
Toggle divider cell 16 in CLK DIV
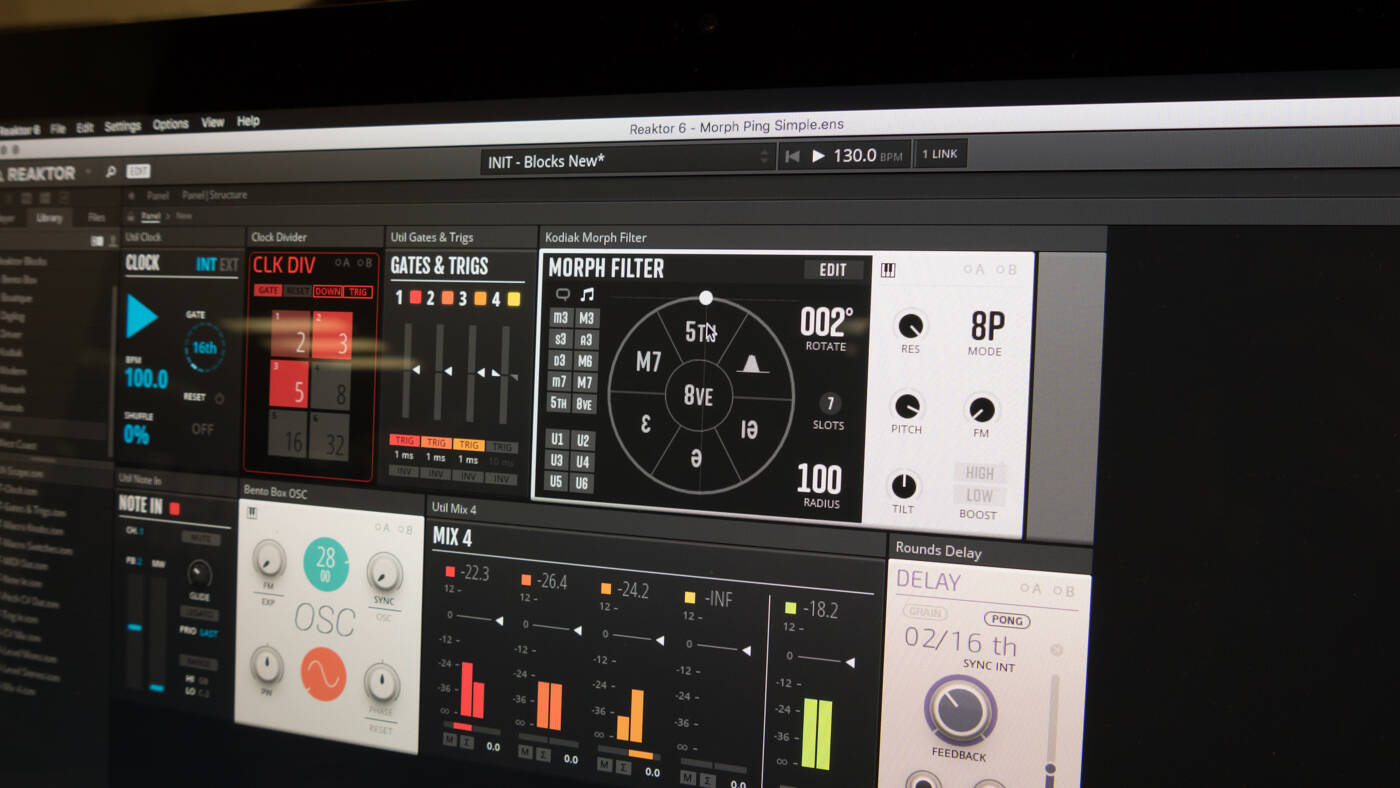(287, 434)
